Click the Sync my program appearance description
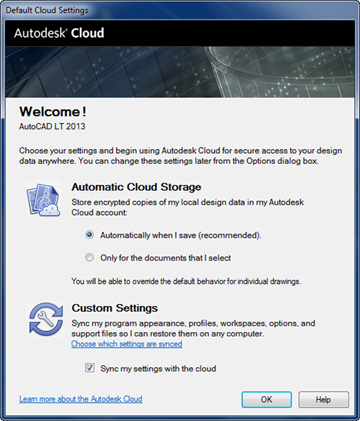 click(193, 328)
